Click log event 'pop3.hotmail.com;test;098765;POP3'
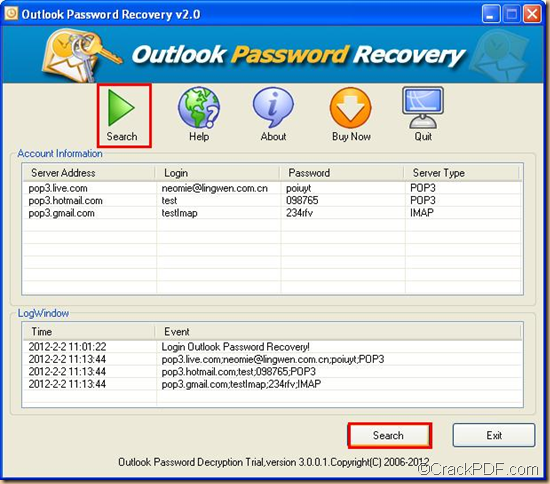The height and width of the screenshot is (484, 550). pos(239,372)
